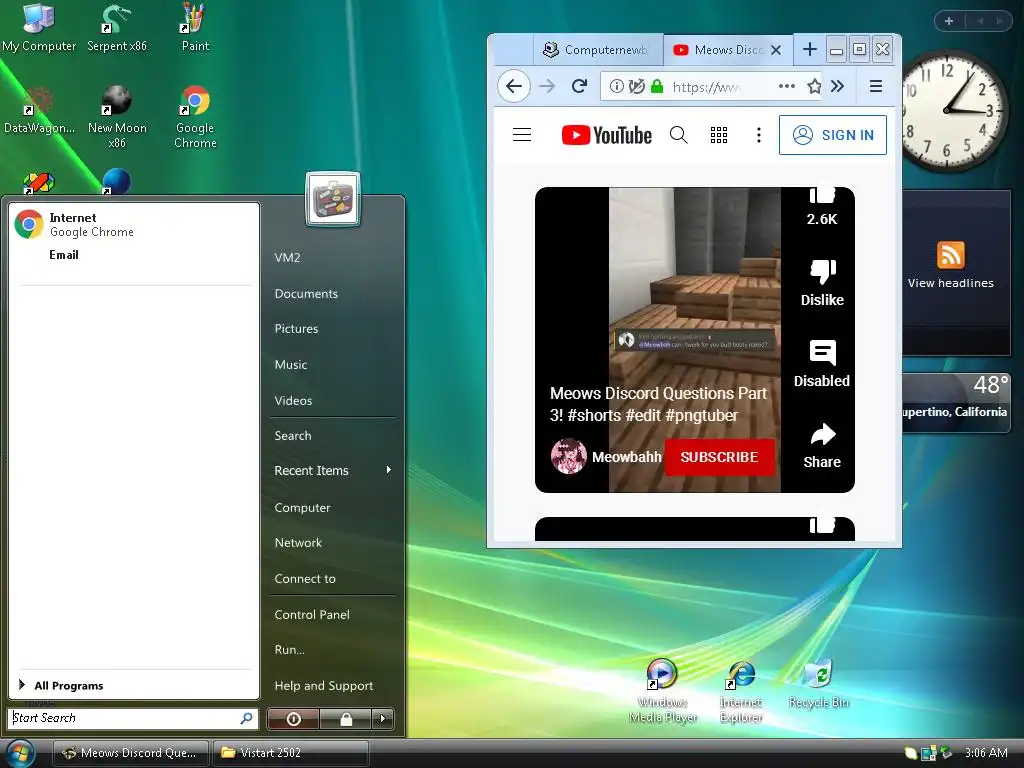Expand shutdown options arrow
This screenshot has height=768, width=1024.
point(383,719)
